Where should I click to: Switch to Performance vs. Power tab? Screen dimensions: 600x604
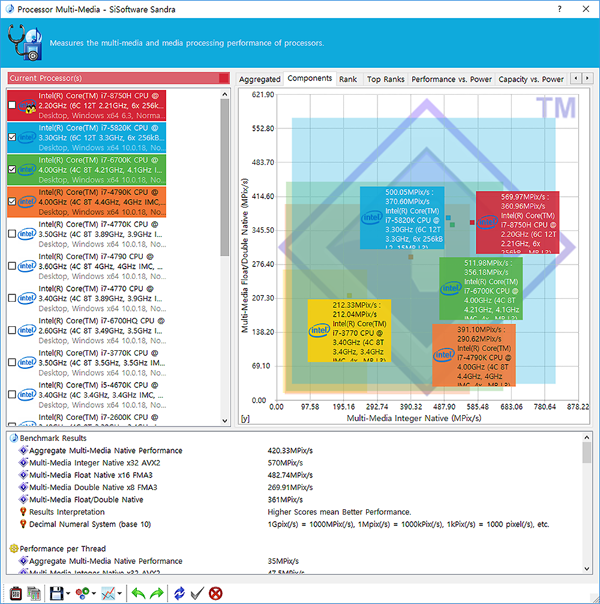click(x=451, y=79)
